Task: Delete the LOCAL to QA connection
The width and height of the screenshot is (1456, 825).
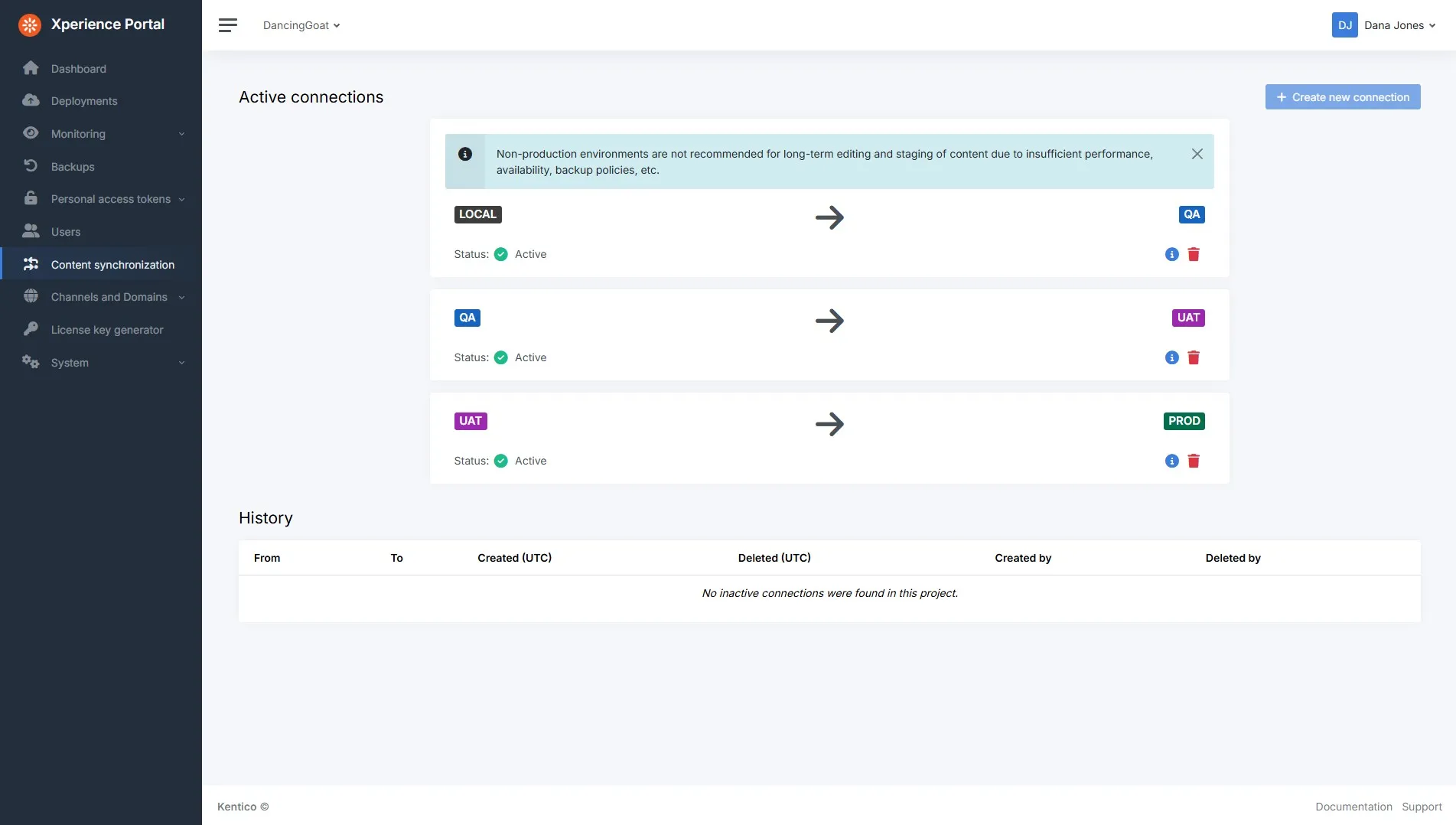Action: coord(1194,254)
